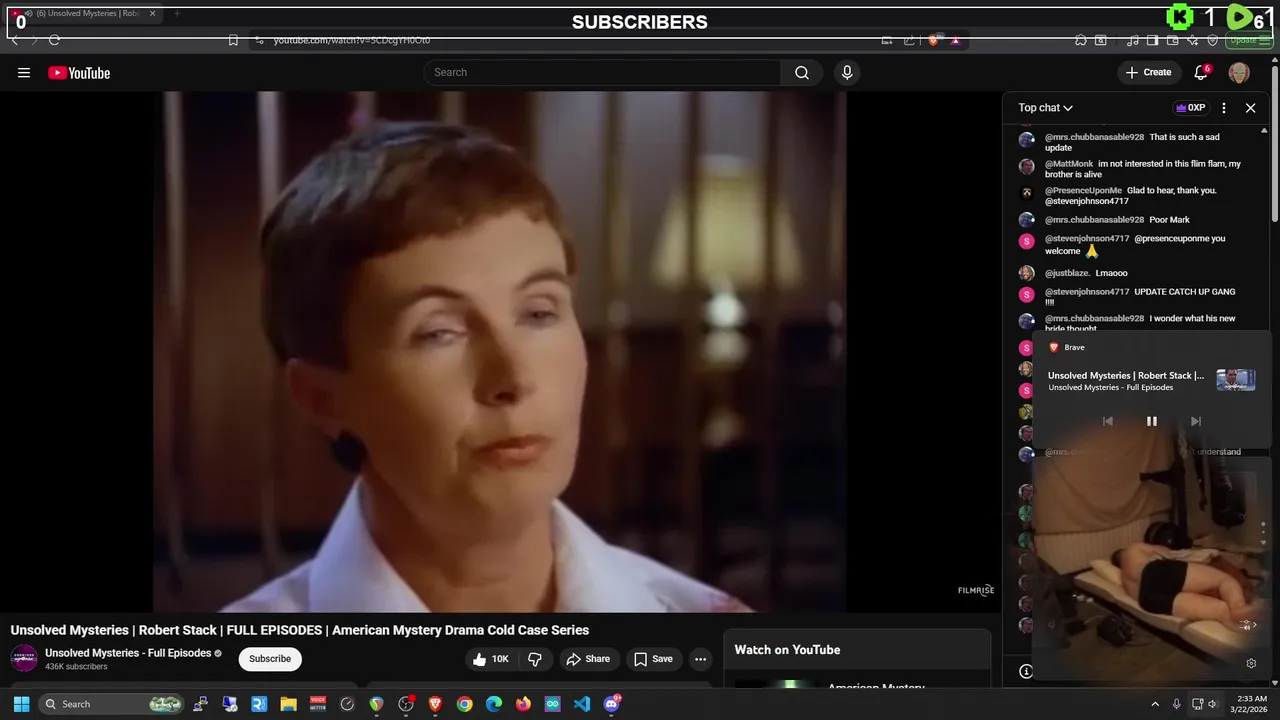Open the account avatar menu
Viewport: 1280px width, 720px height.
(x=1239, y=72)
